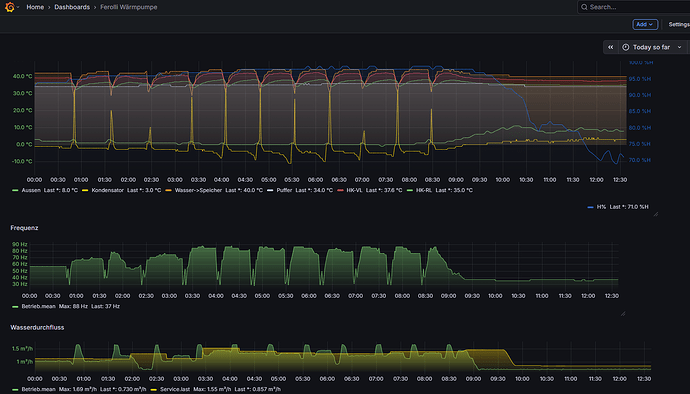
Task: Click 'Last *: 71.0 %H' value
Action: pos(629,206)
